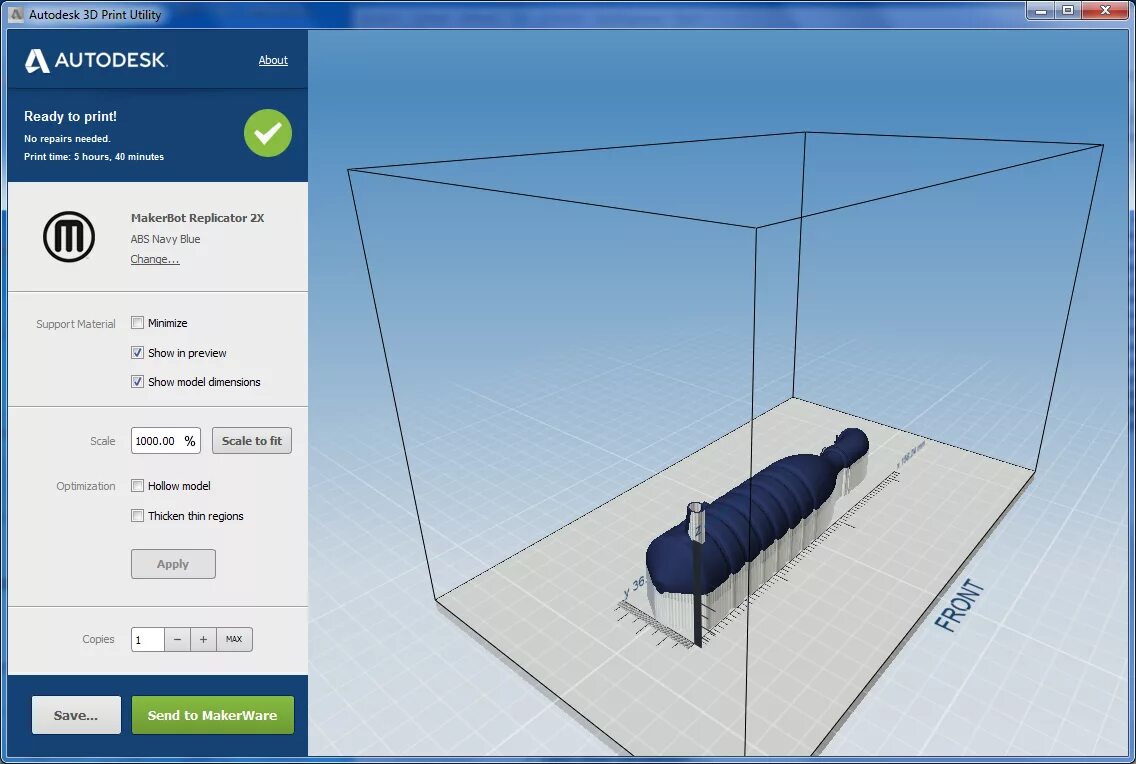
Task: Increase copies with the plus button
Action: [204, 639]
